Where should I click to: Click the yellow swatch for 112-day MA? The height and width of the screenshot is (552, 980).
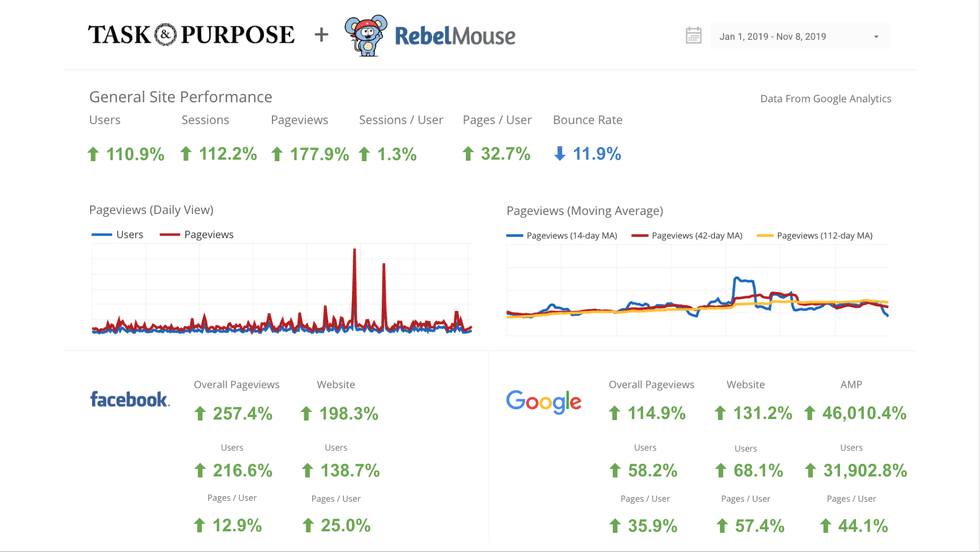765,236
